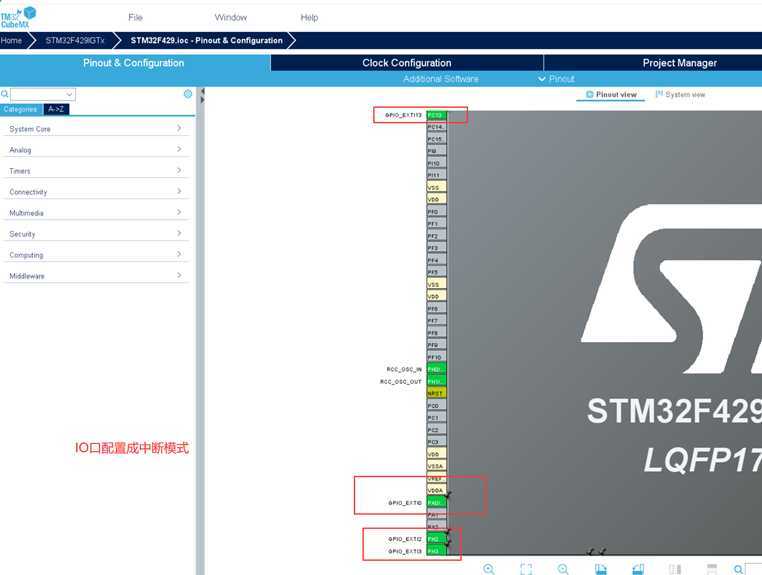Select the VSSA pin
762x575 pixels.
(x=436, y=466)
